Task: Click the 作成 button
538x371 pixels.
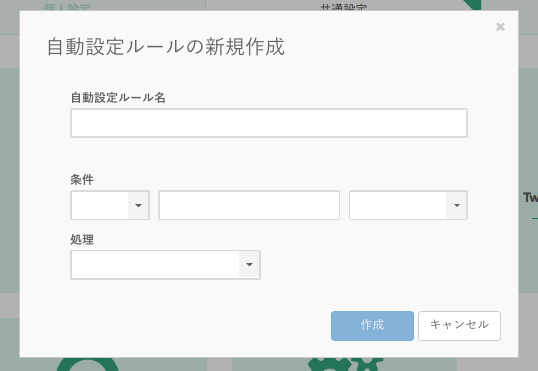Action: (x=372, y=326)
